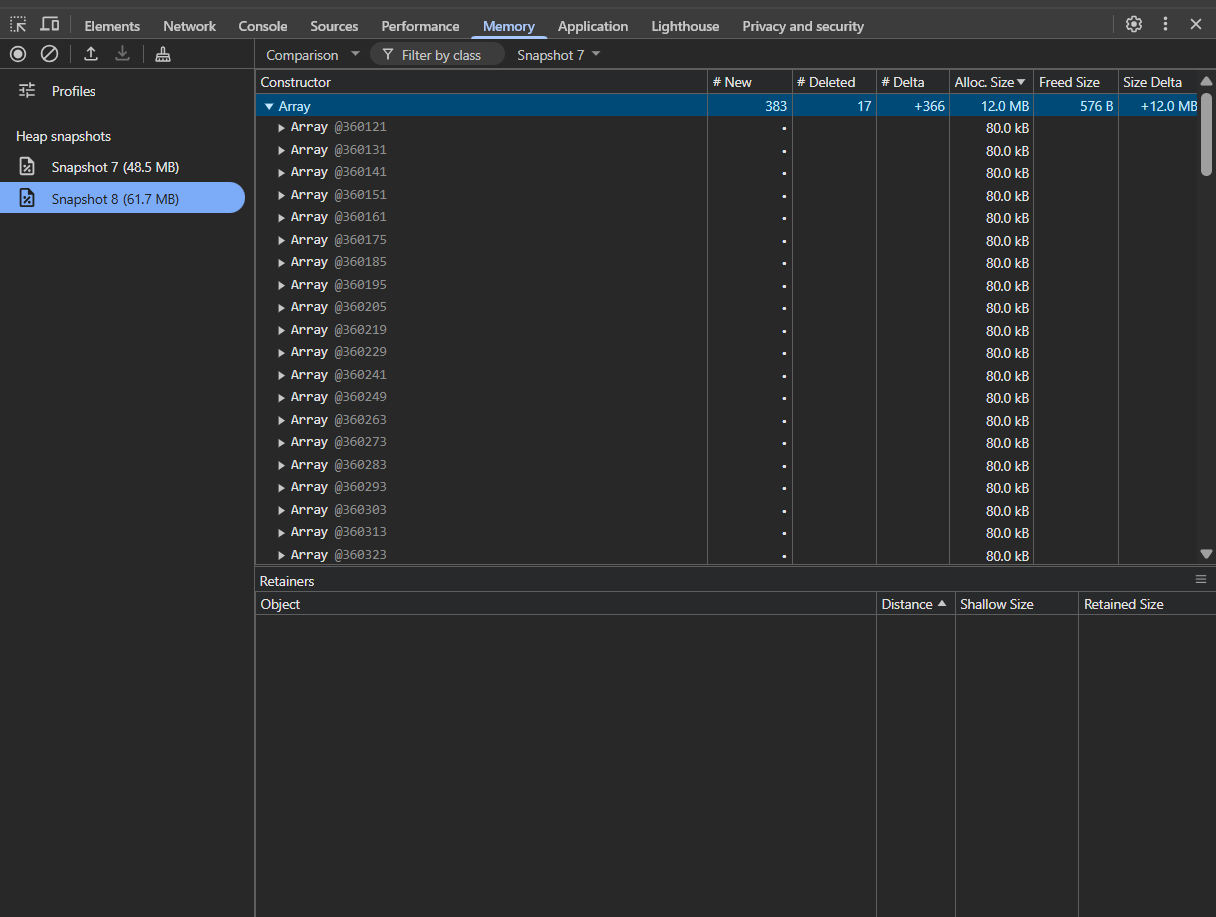Viewport: 1216px width, 917px height.
Task: Sort by Freed Size column header
Action: [1076, 82]
